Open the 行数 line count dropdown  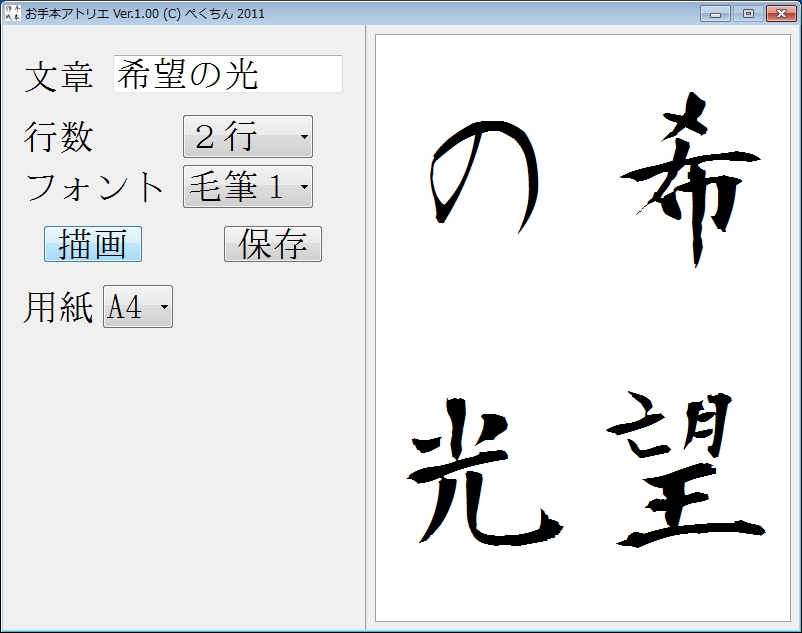pyautogui.click(x=247, y=138)
